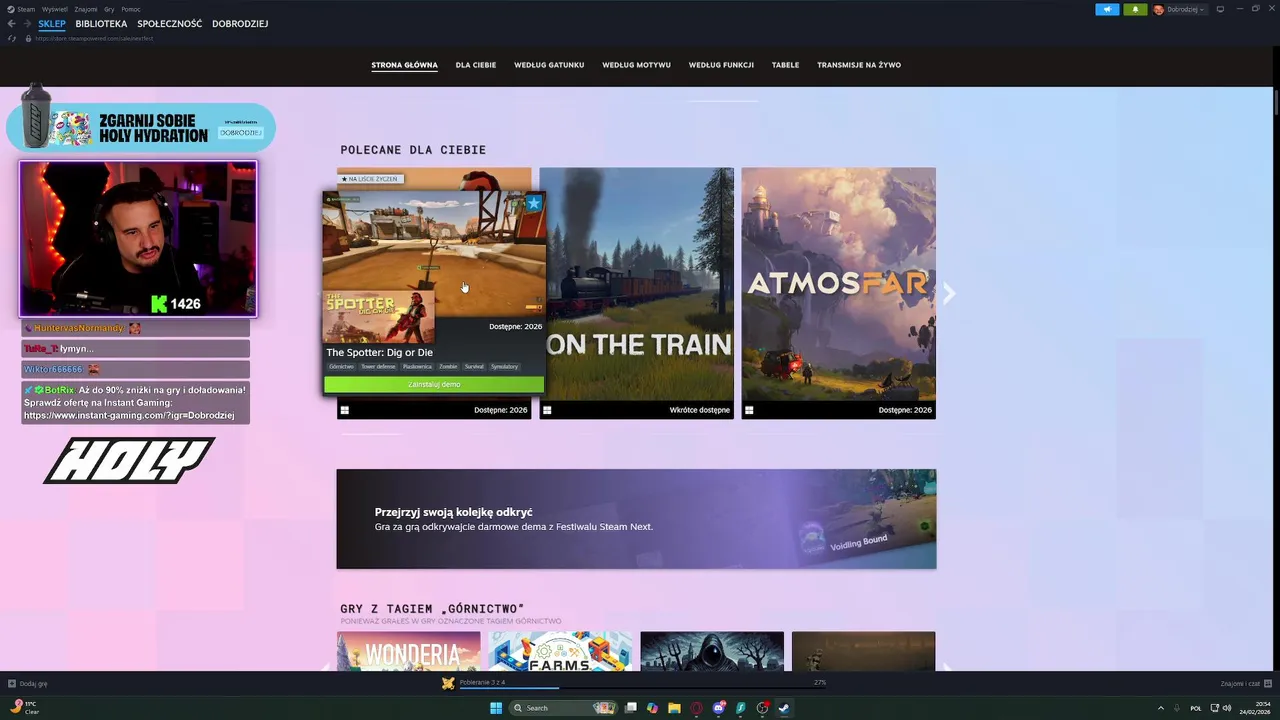Click the Znajomi i czat icon
This screenshot has width=1280, height=720.
coord(1267,684)
